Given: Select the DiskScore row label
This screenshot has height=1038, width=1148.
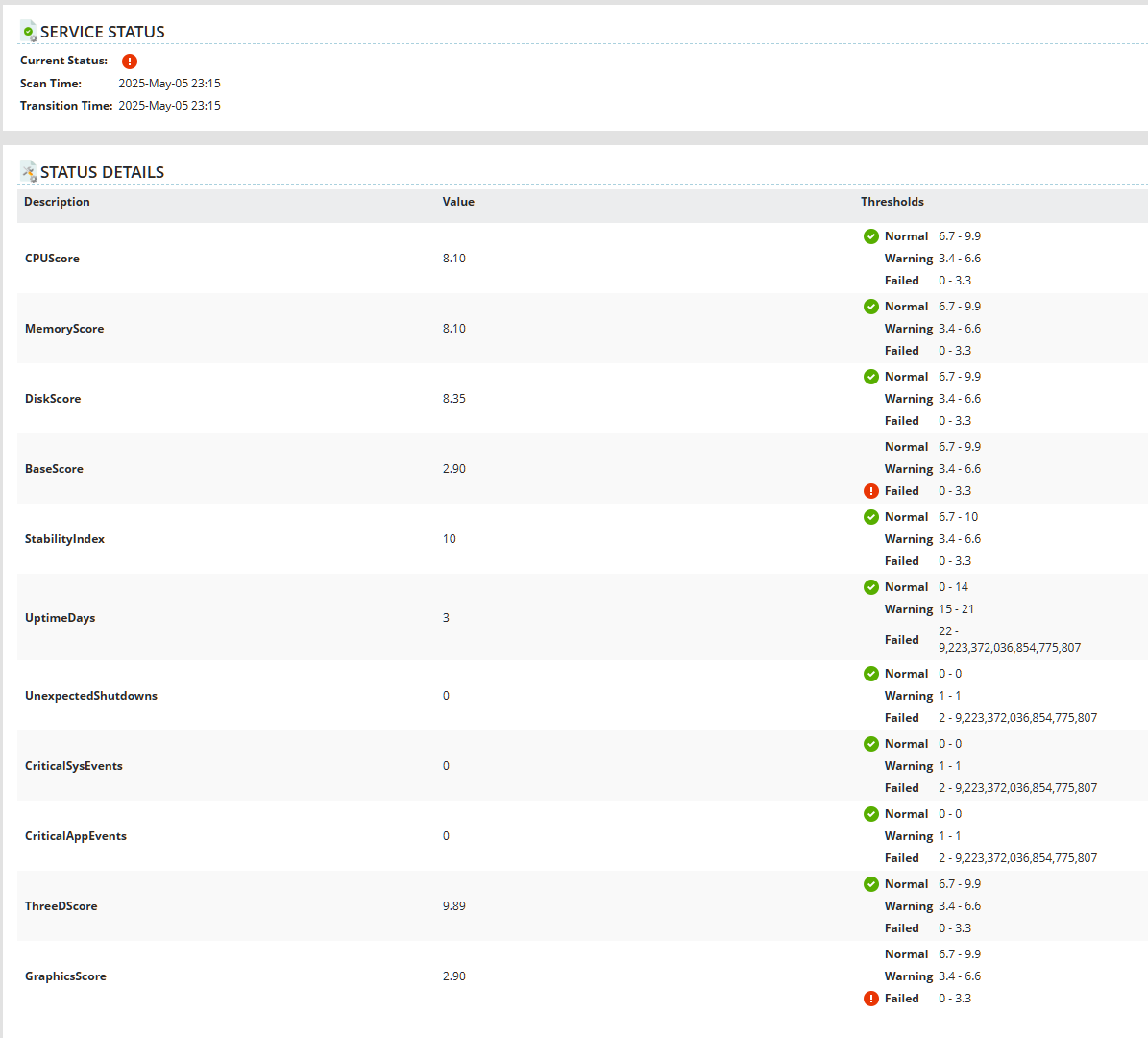Looking at the screenshot, I should [x=53, y=399].
